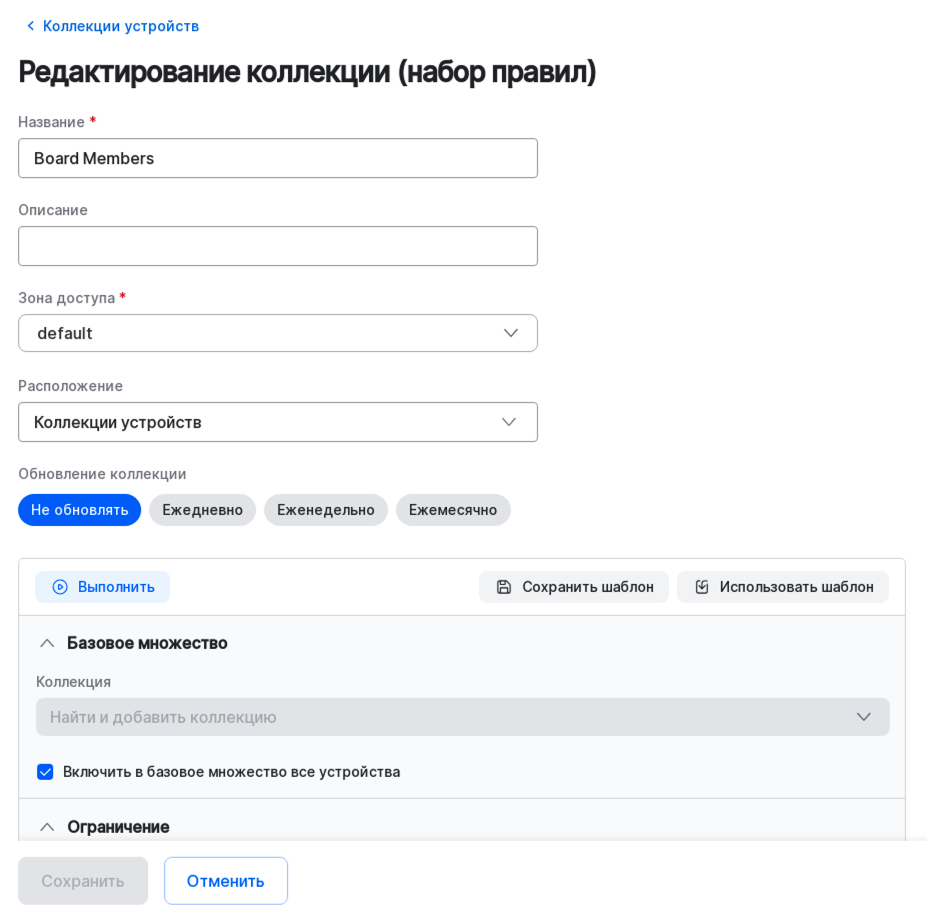Screen dimensions: 927x919
Task: Collapse the Ограничение section
Action: click(47, 827)
